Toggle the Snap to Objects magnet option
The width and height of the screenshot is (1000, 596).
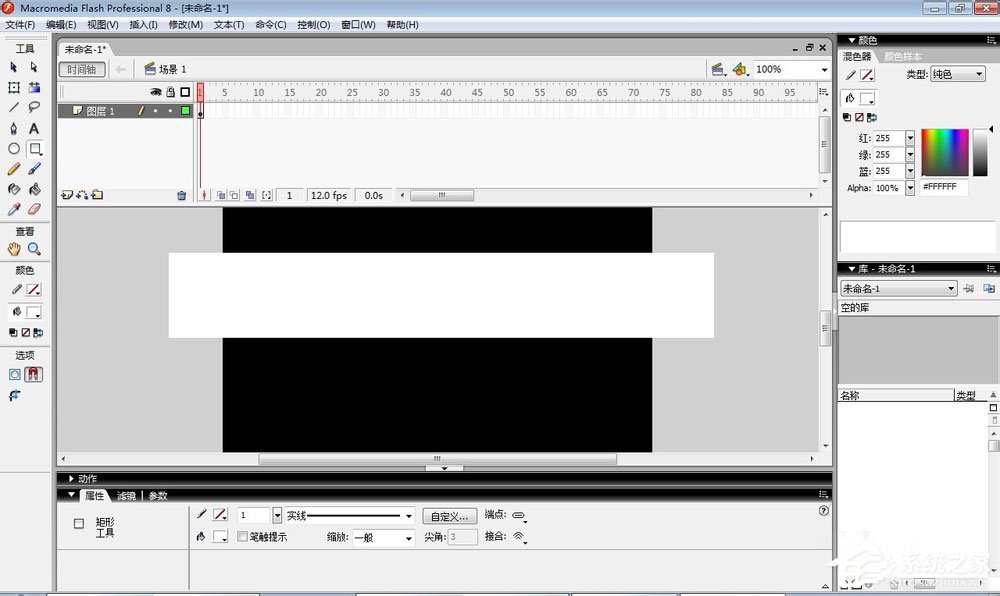coord(34,374)
